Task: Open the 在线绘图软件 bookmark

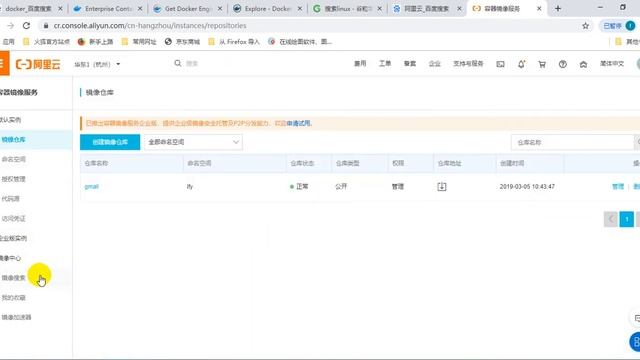Action: pyautogui.click(x=300, y=42)
